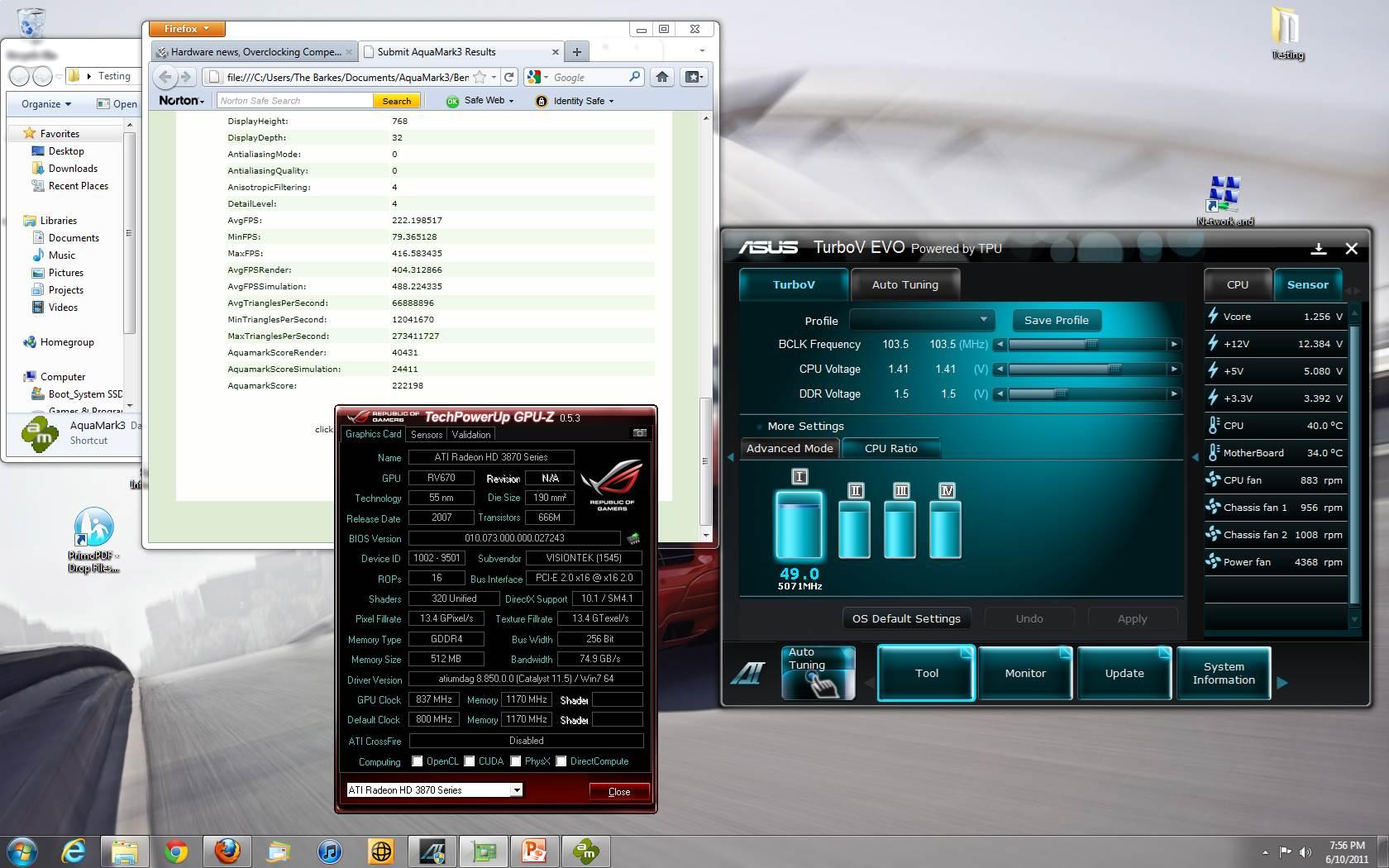The width and height of the screenshot is (1389, 868).
Task: Click the Tool button in TurboV
Action: 926,673
